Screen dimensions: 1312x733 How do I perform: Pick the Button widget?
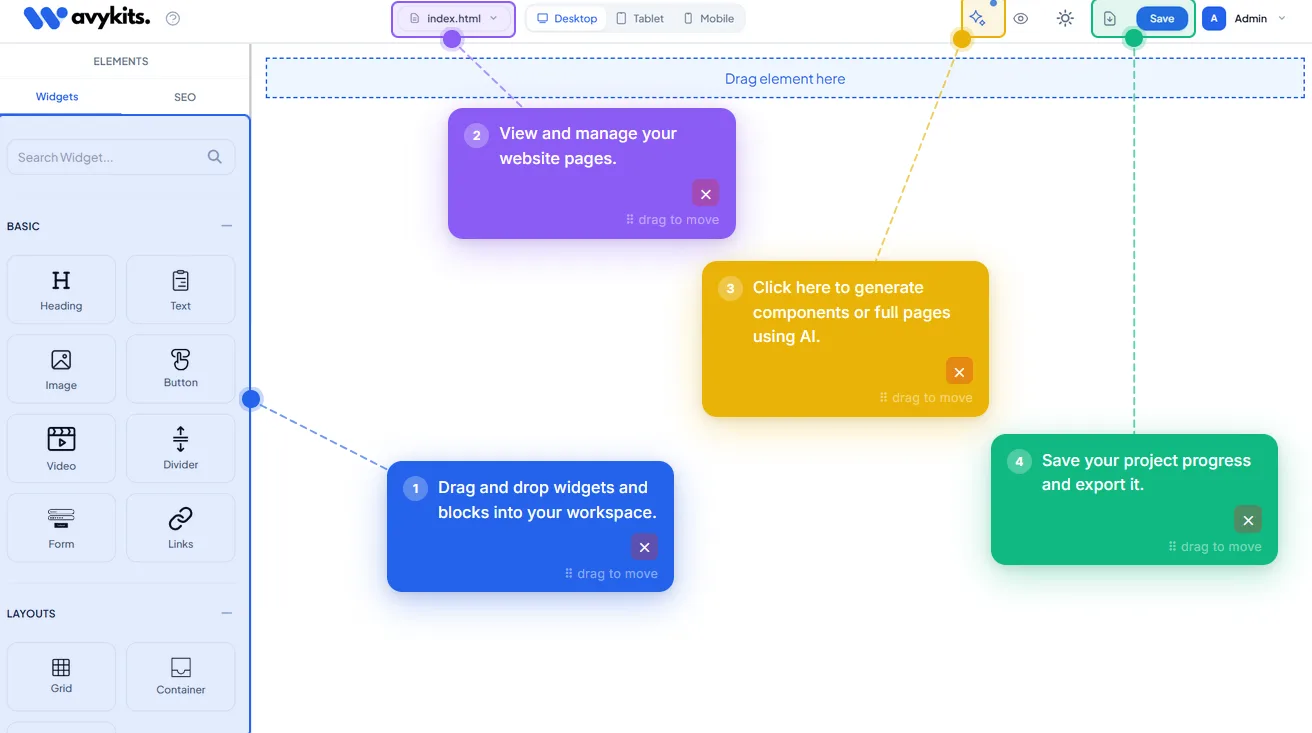(x=181, y=369)
